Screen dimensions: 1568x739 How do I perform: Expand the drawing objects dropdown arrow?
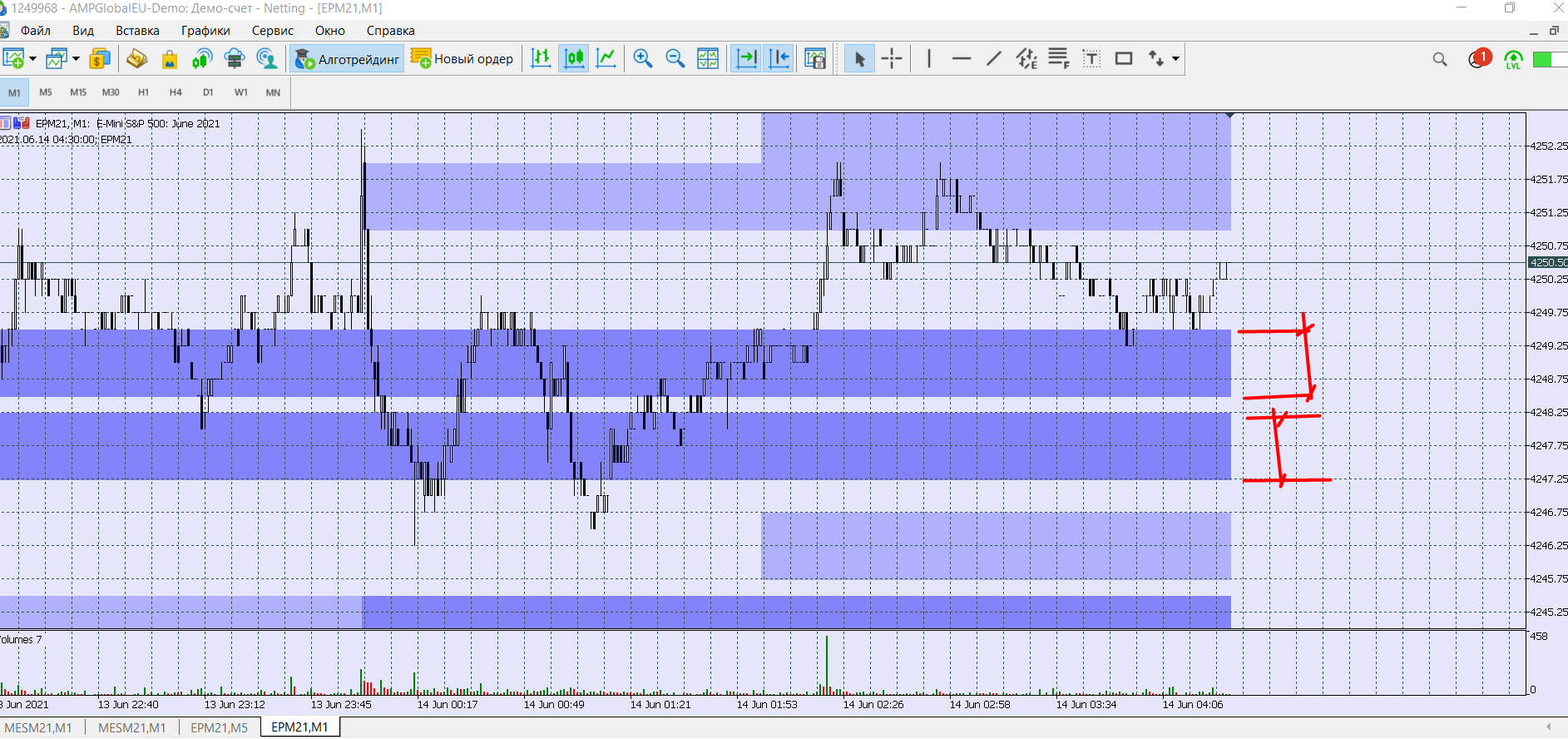tap(1175, 58)
